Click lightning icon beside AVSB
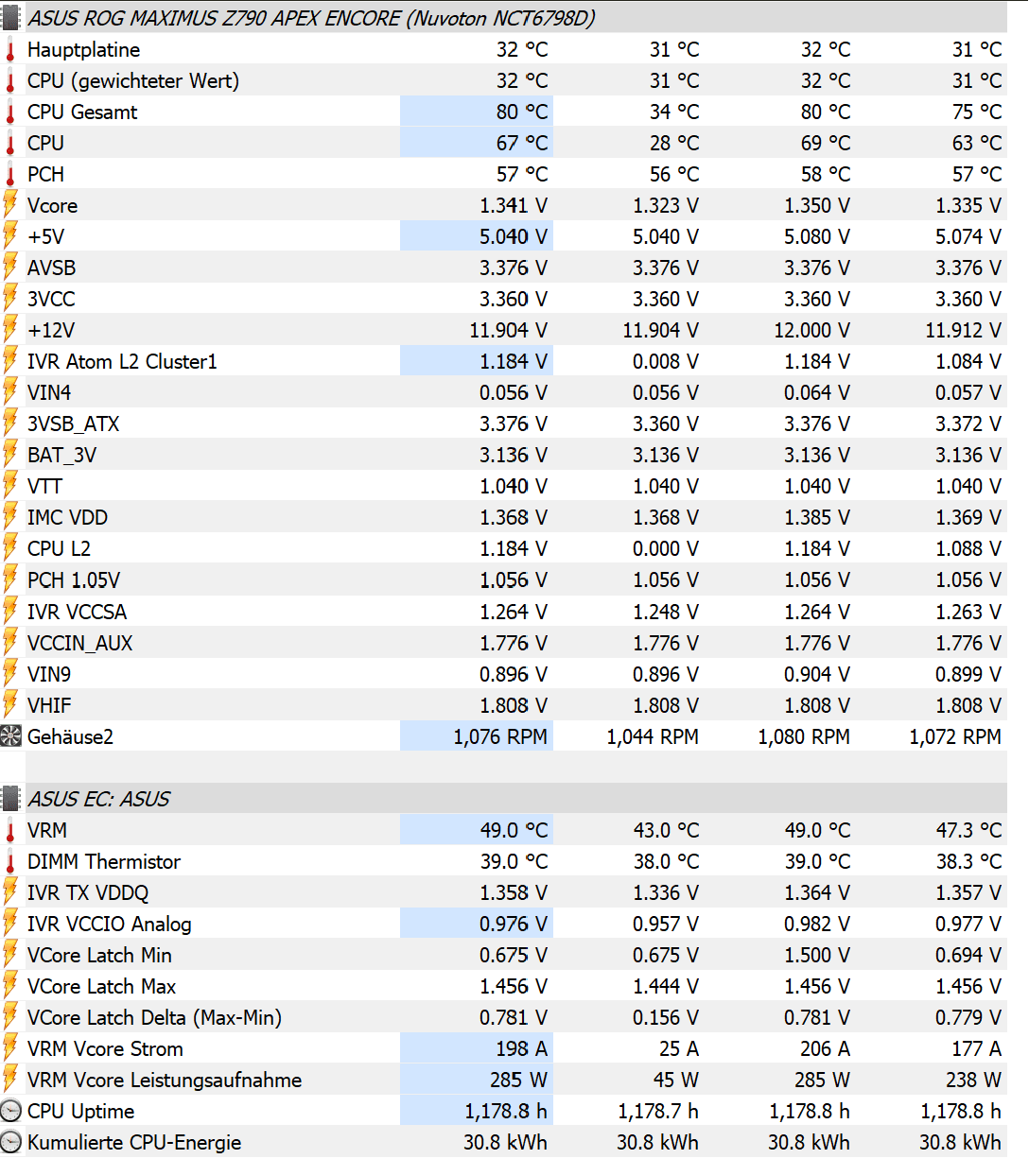The width and height of the screenshot is (1029, 1176). 10,268
